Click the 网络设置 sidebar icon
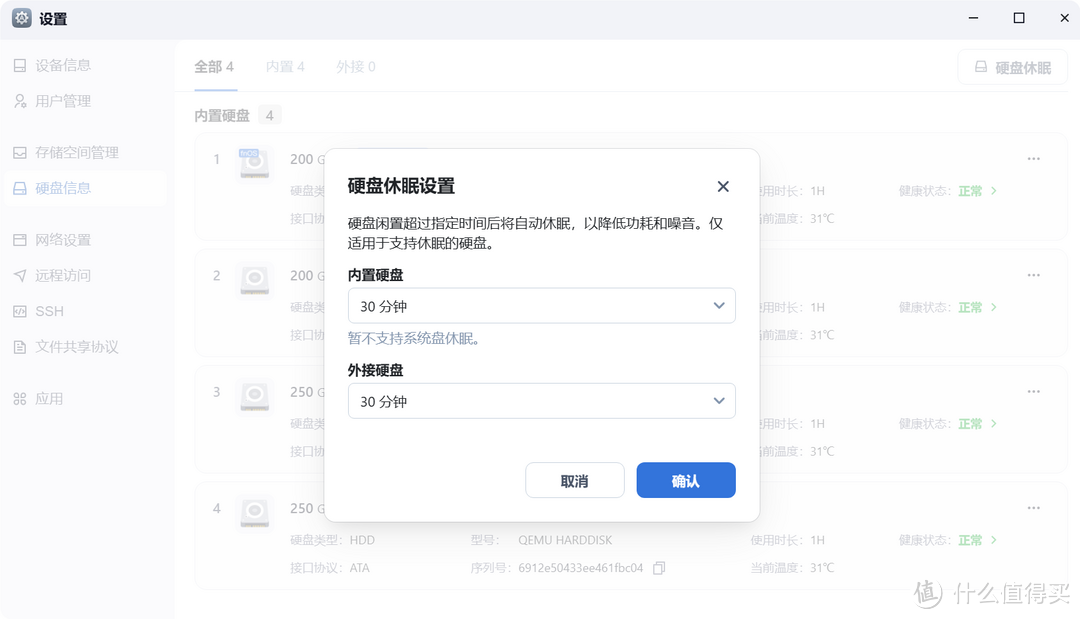Screen dimensions: 1080x619 coord(20,240)
